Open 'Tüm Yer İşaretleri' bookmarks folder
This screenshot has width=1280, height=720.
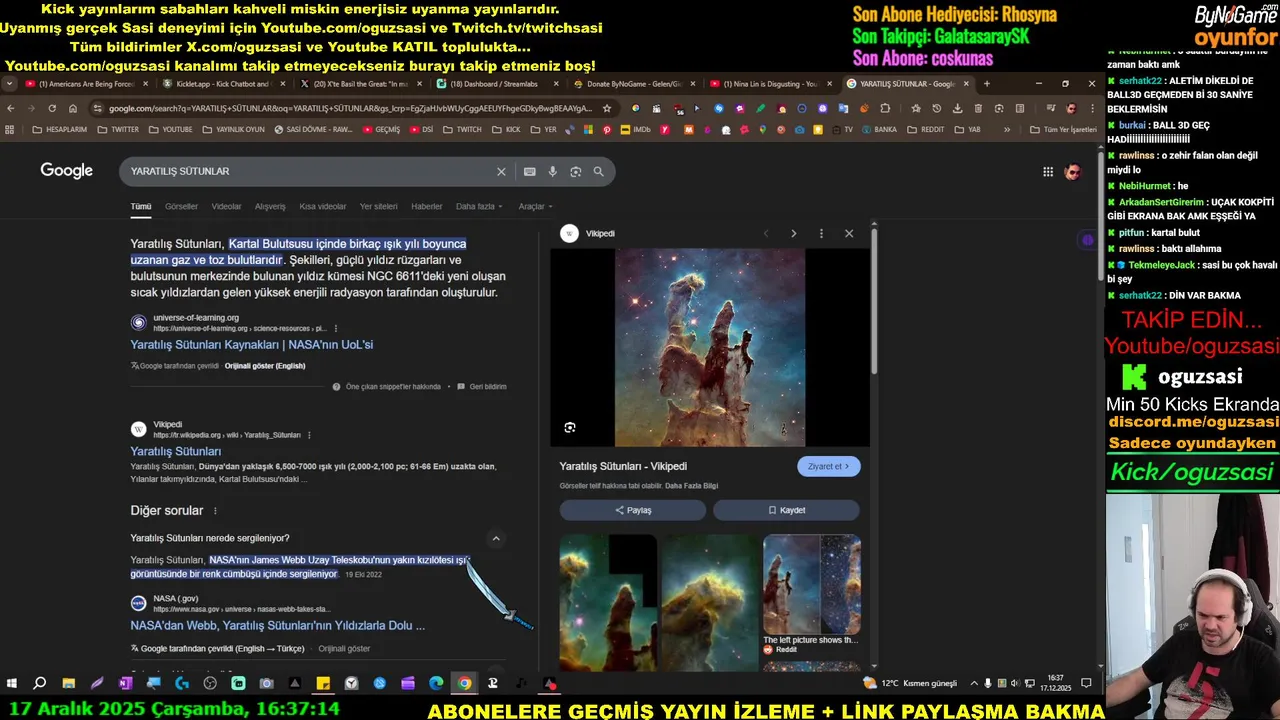click(x=1062, y=129)
